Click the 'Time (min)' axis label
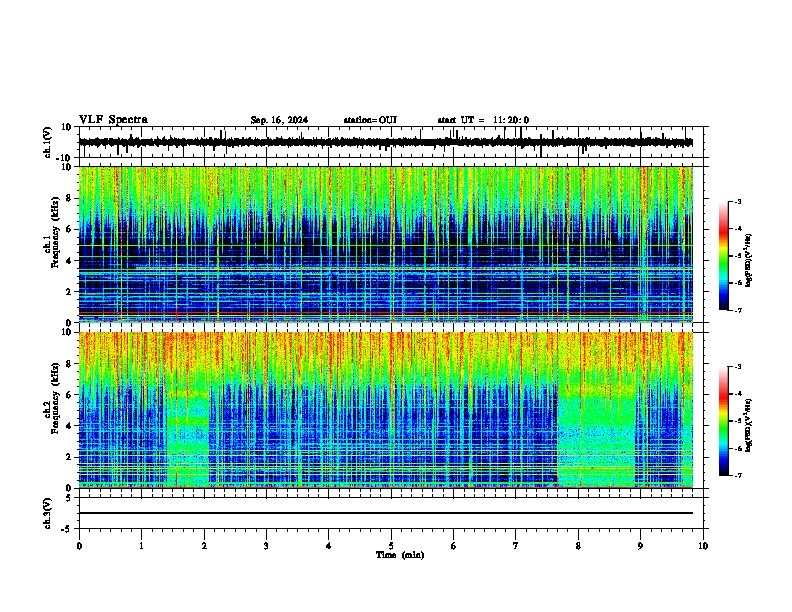This screenshot has height=612, width=792. pyautogui.click(x=400, y=555)
